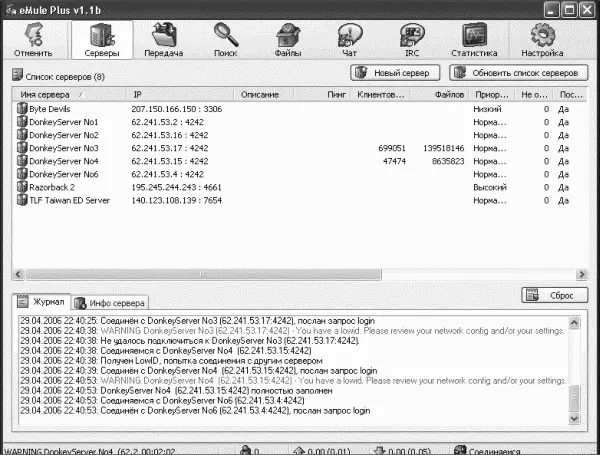Switch to the Инфо сервера tab

[110, 303]
